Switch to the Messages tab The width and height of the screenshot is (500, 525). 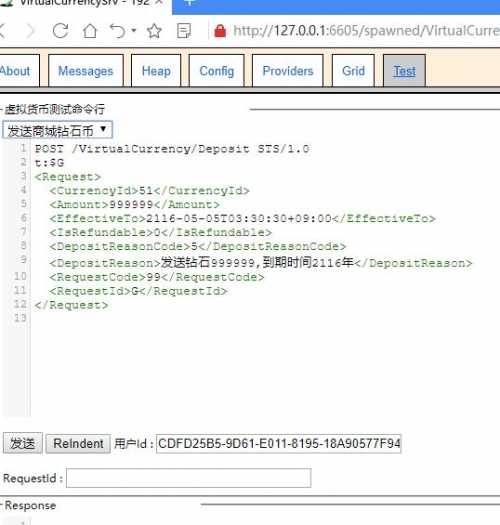pyautogui.click(x=86, y=71)
